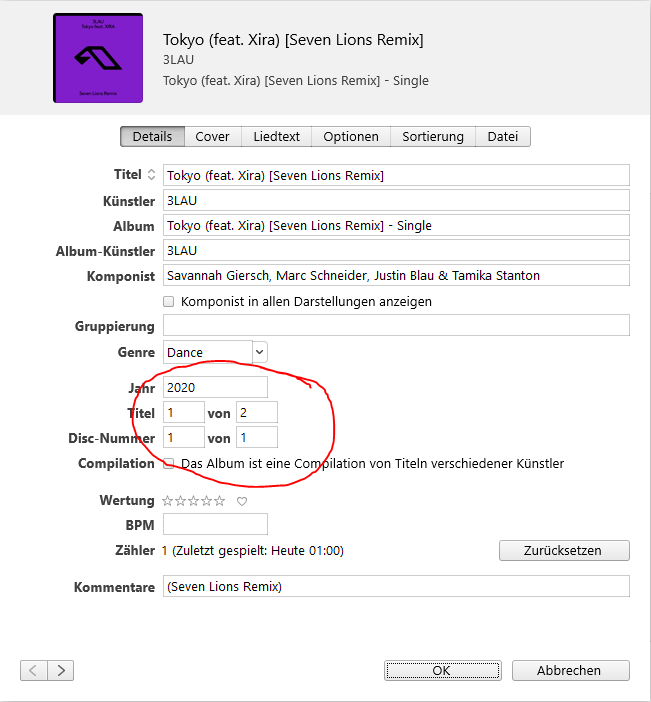651x702 pixels.
Task: Set rating to five stars
Action: [x=219, y=501]
